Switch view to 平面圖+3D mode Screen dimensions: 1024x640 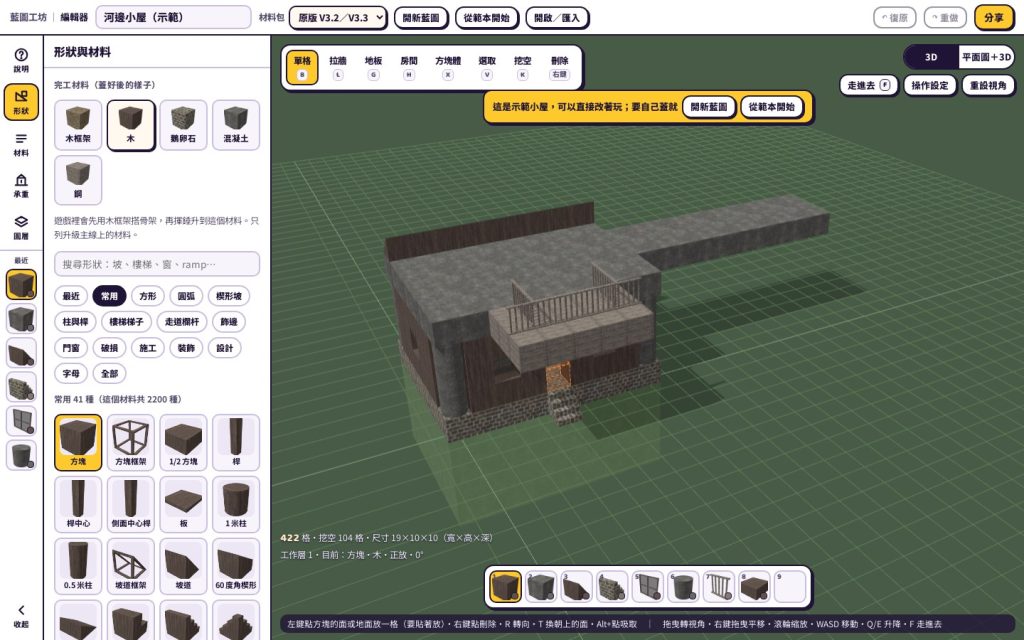(x=986, y=57)
